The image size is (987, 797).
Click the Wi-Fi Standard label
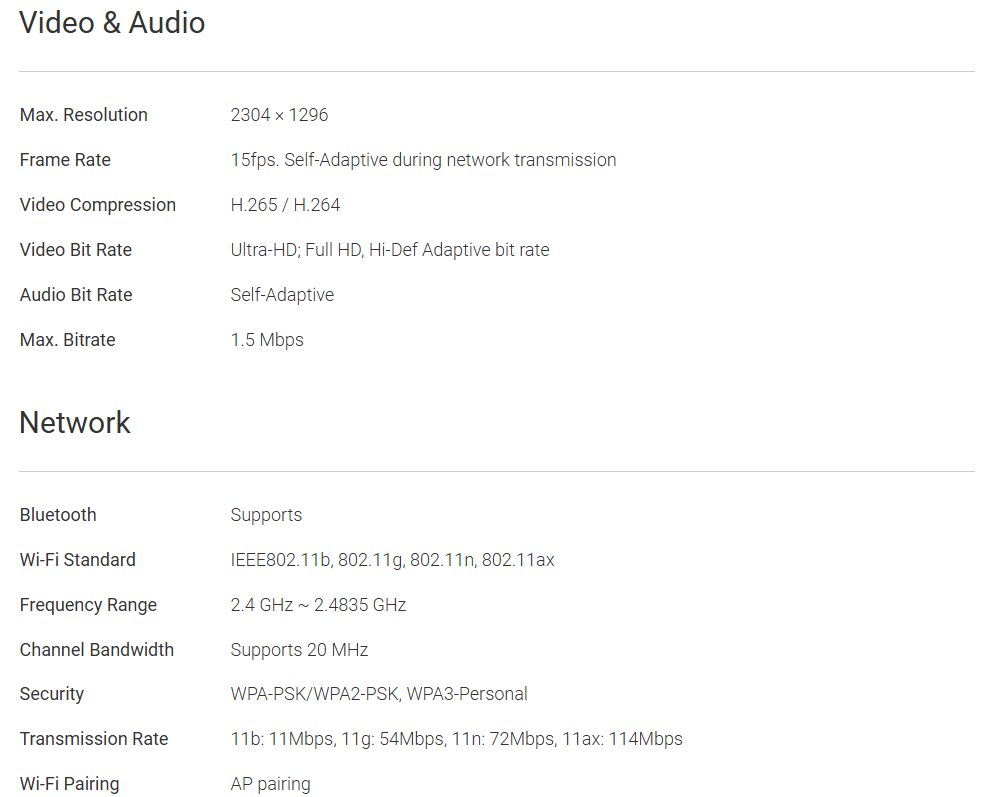77,560
